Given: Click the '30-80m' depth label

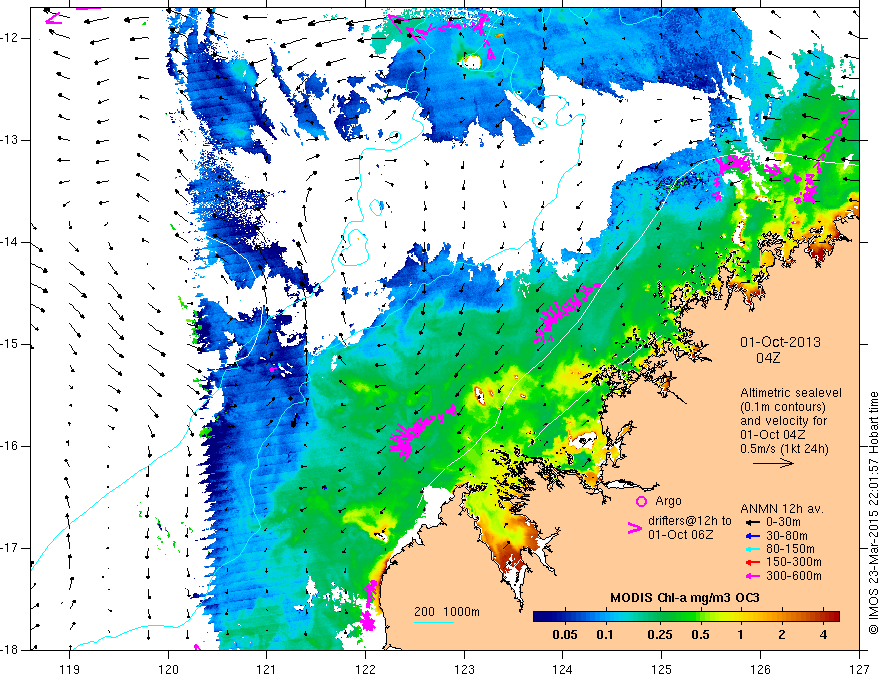Looking at the screenshot, I should tap(787, 536).
